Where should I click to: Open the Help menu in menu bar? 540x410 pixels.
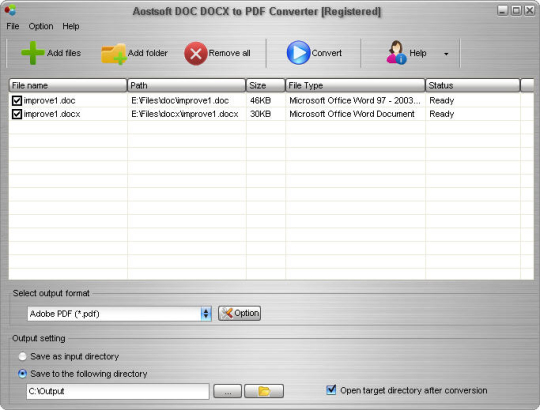tap(71, 26)
